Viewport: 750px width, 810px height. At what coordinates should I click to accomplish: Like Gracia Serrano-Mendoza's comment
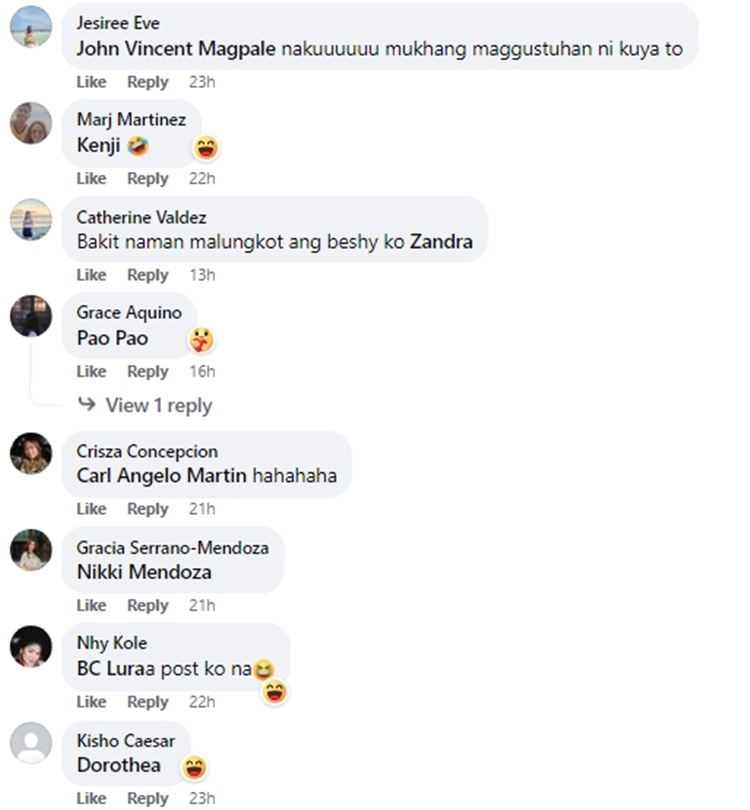(91, 605)
